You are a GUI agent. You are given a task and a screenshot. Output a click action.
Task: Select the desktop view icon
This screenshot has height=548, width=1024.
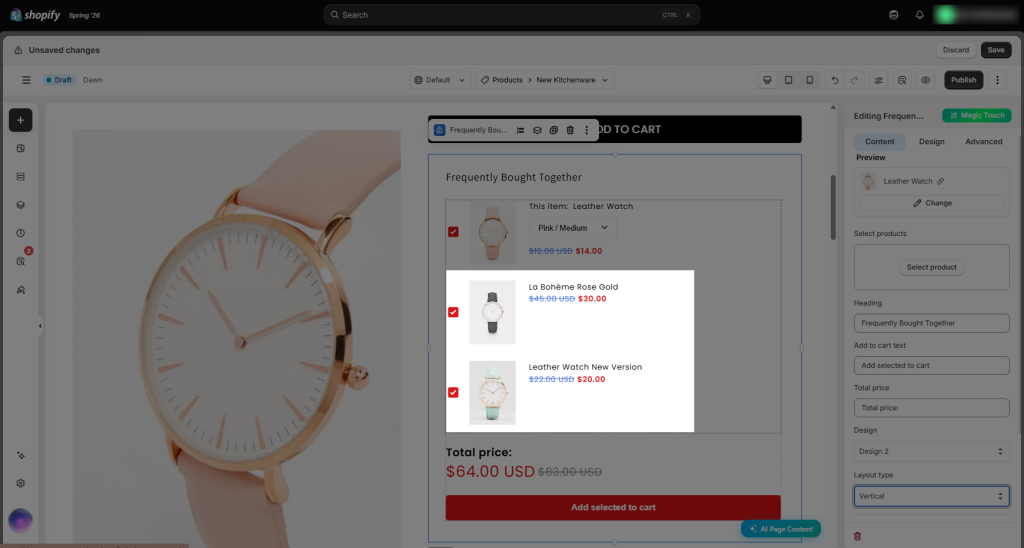point(767,80)
